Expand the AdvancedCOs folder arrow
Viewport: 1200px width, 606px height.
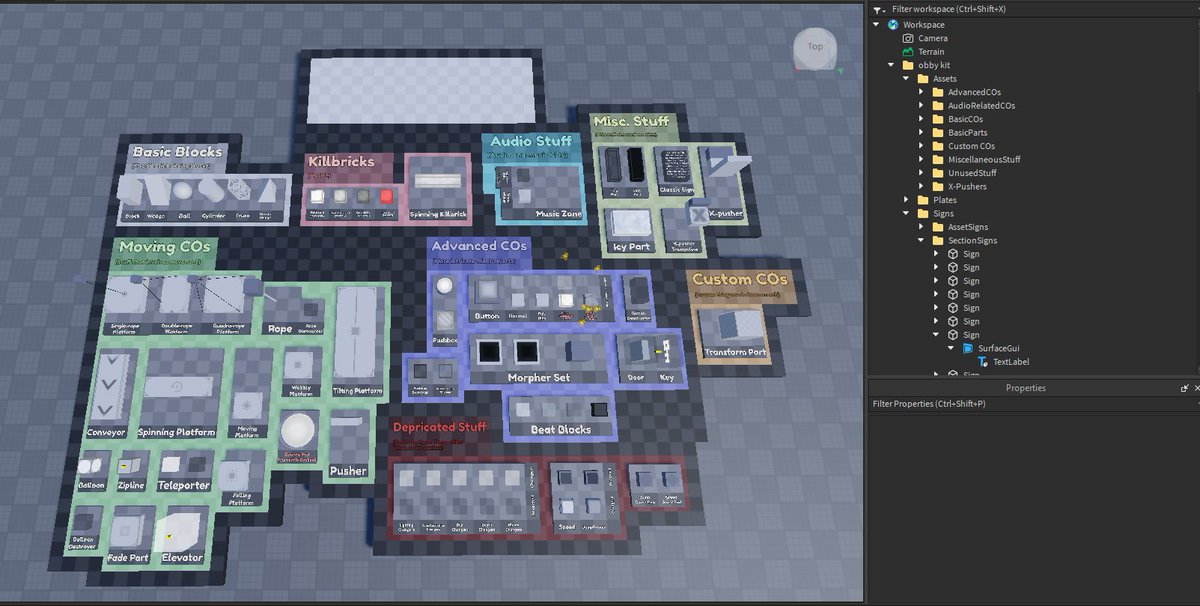[x=921, y=92]
